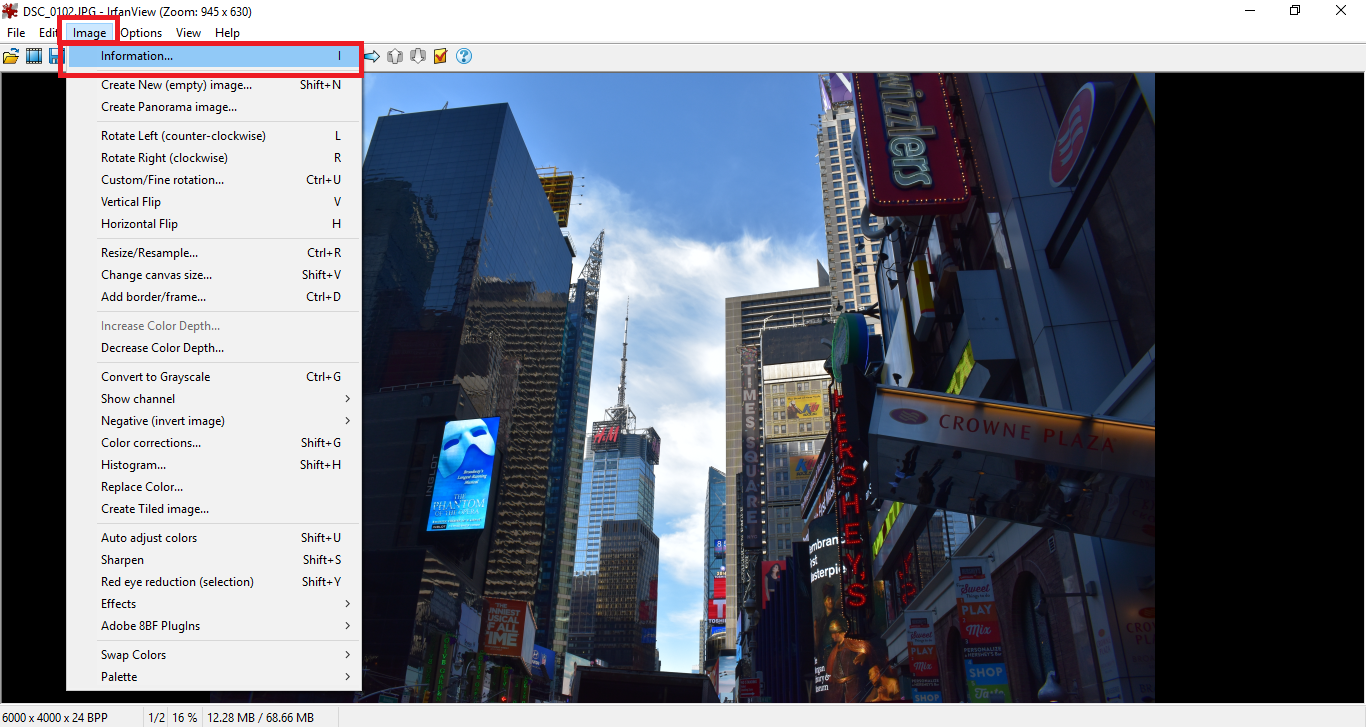Apply Horizontal Flip
This screenshot has width=1366, height=727.
coord(213,224)
